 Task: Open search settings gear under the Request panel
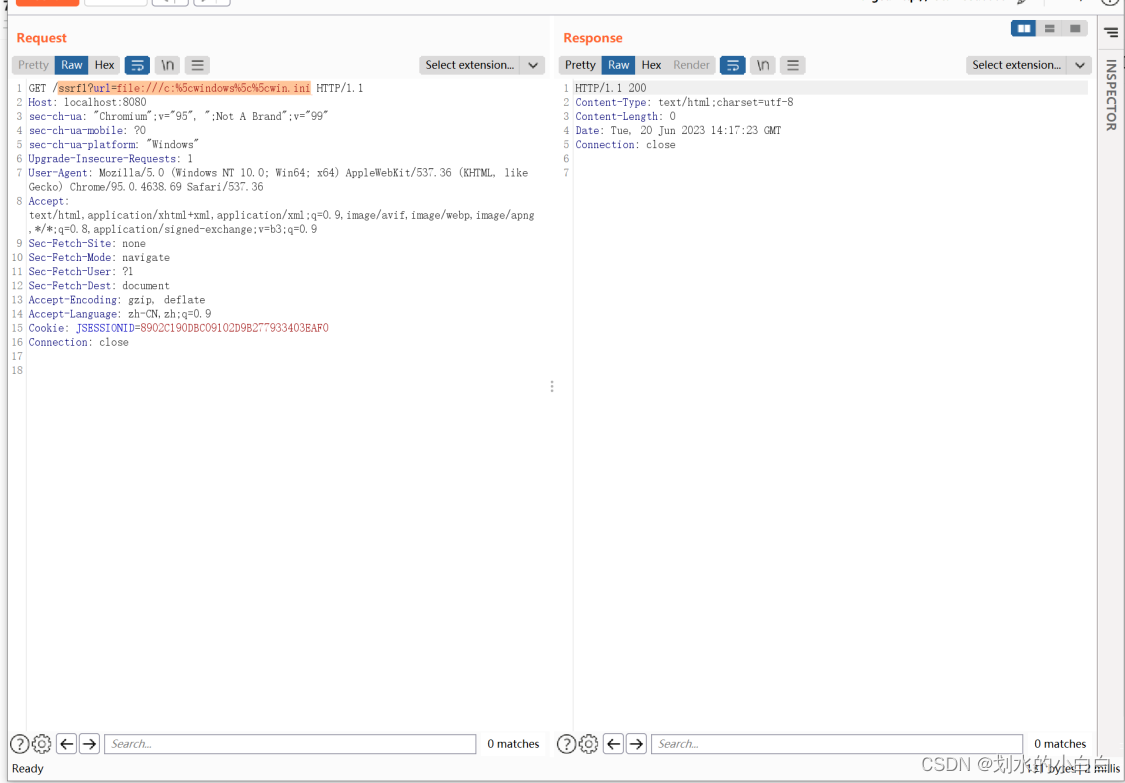tap(42, 744)
